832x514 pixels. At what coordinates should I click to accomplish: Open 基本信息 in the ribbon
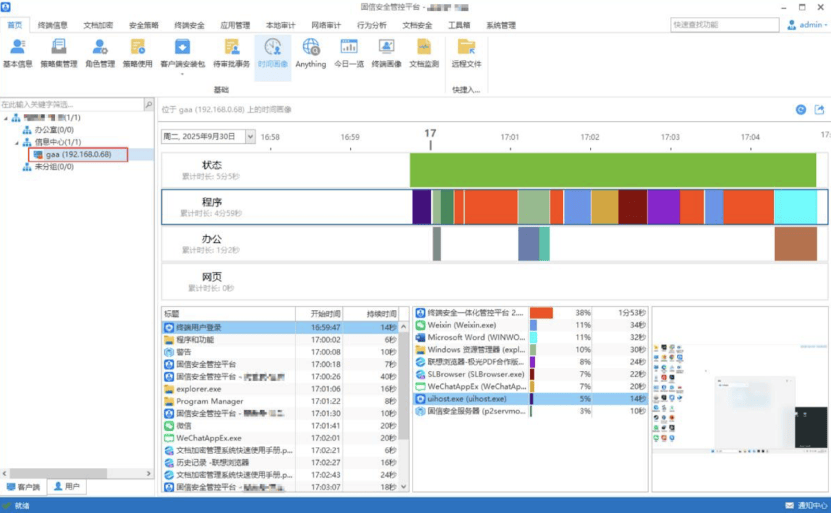[17, 51]
